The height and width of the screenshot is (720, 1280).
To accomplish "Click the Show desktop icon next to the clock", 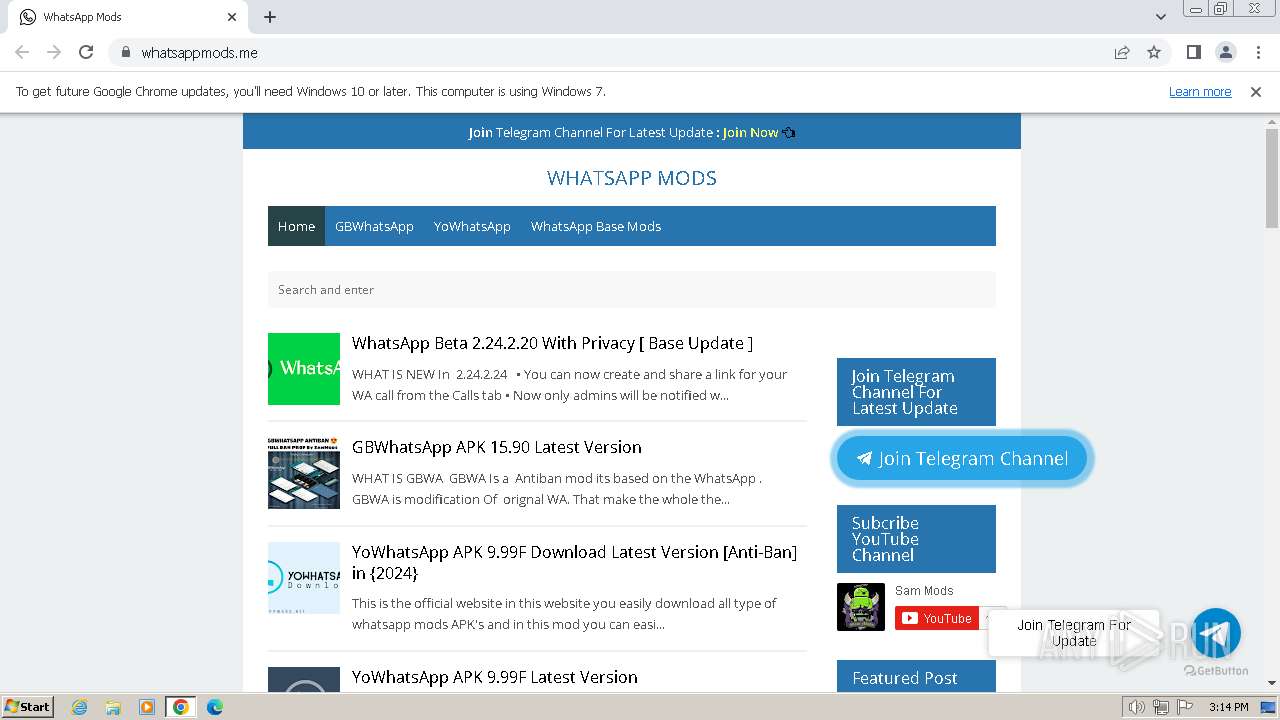I will 1268,707.
